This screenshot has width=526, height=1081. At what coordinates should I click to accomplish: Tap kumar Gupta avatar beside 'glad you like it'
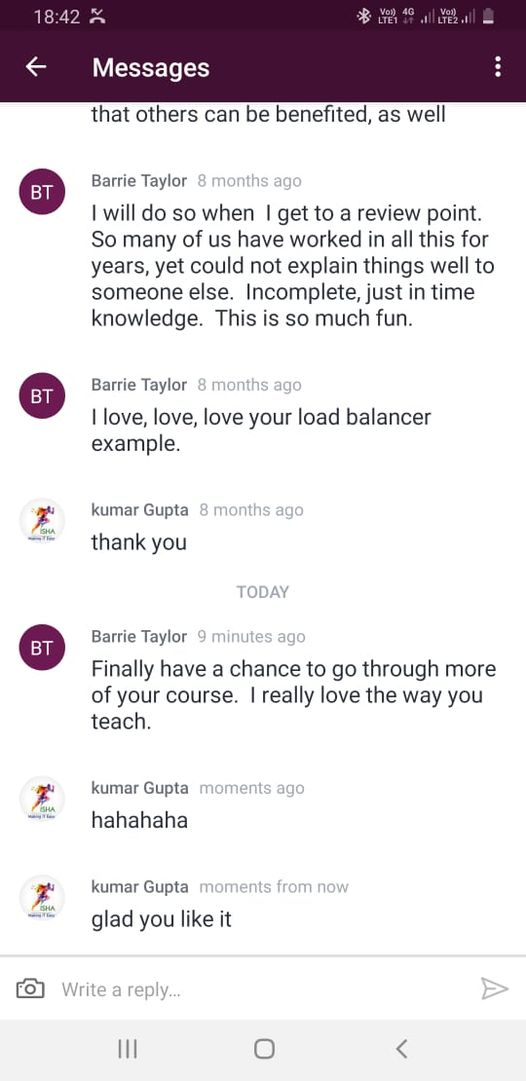[x=41, y=898]
